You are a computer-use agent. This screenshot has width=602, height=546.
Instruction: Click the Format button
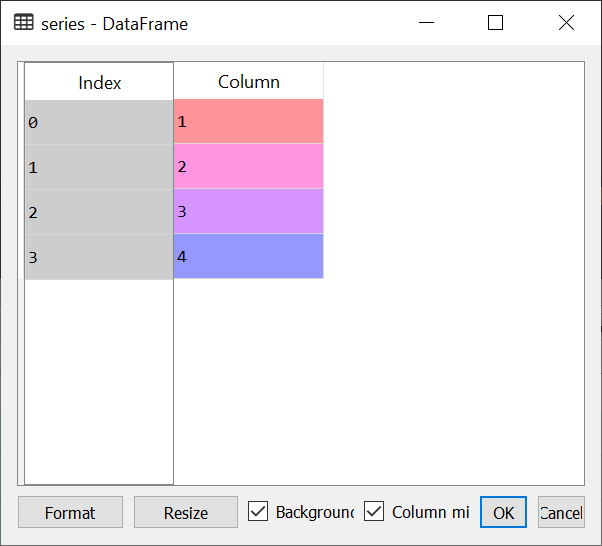70,512
